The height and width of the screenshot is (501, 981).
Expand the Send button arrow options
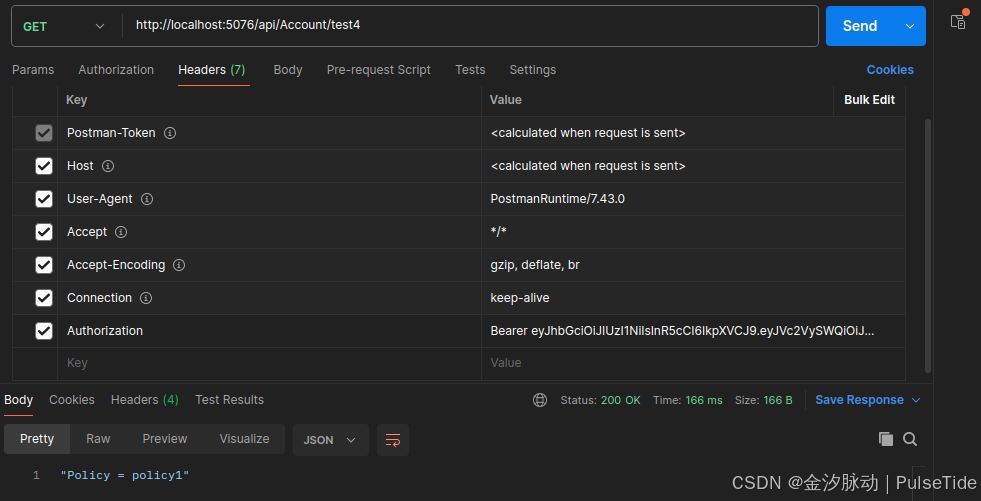pyautogui.click(x=910, y=26)
